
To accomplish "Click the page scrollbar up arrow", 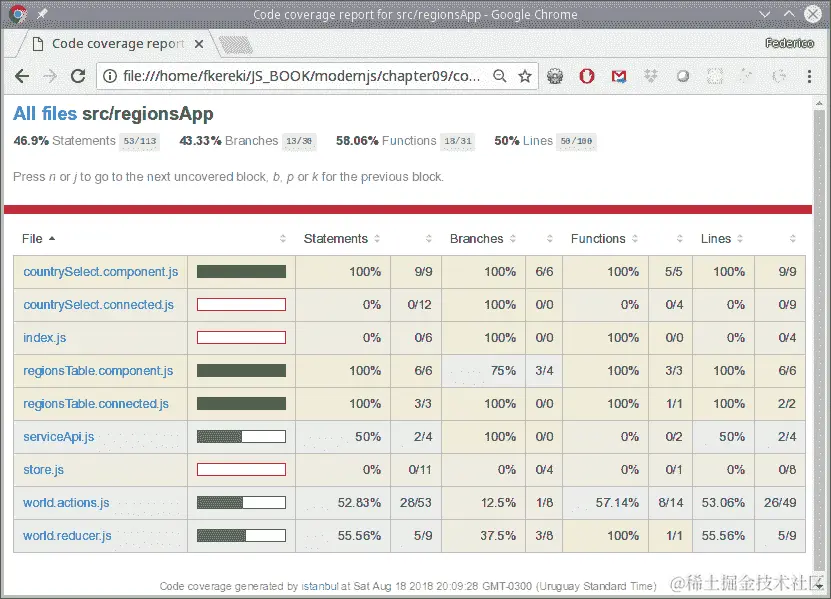I will (x=819, y=104).
